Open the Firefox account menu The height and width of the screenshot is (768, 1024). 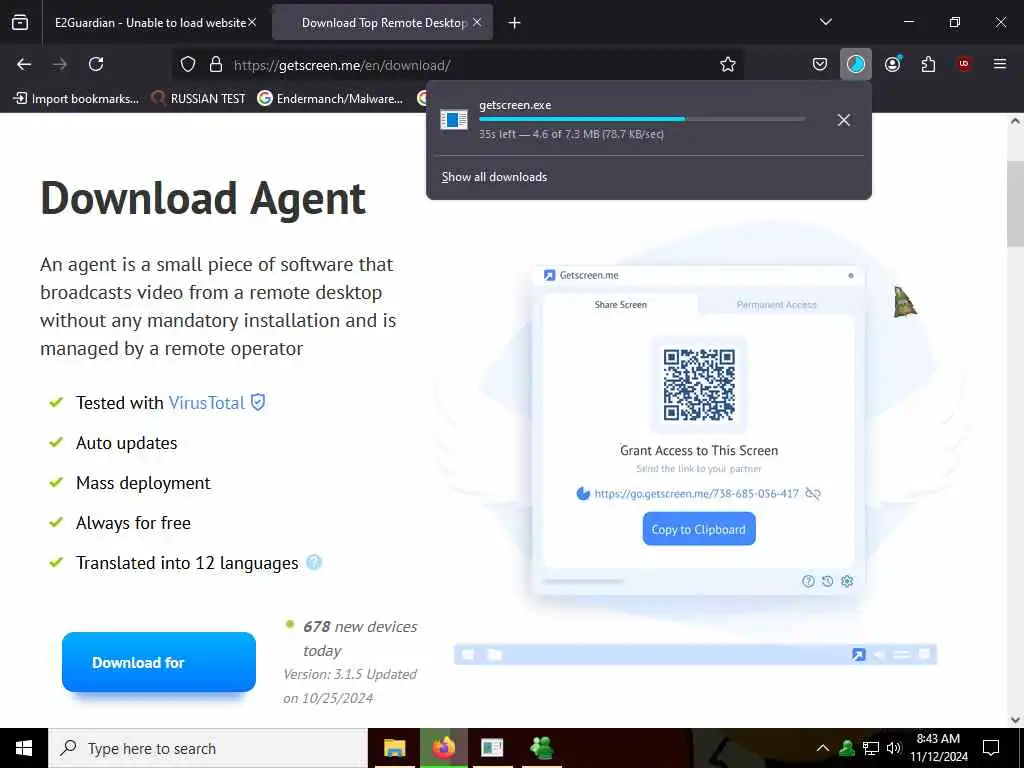tap(893, 64)
